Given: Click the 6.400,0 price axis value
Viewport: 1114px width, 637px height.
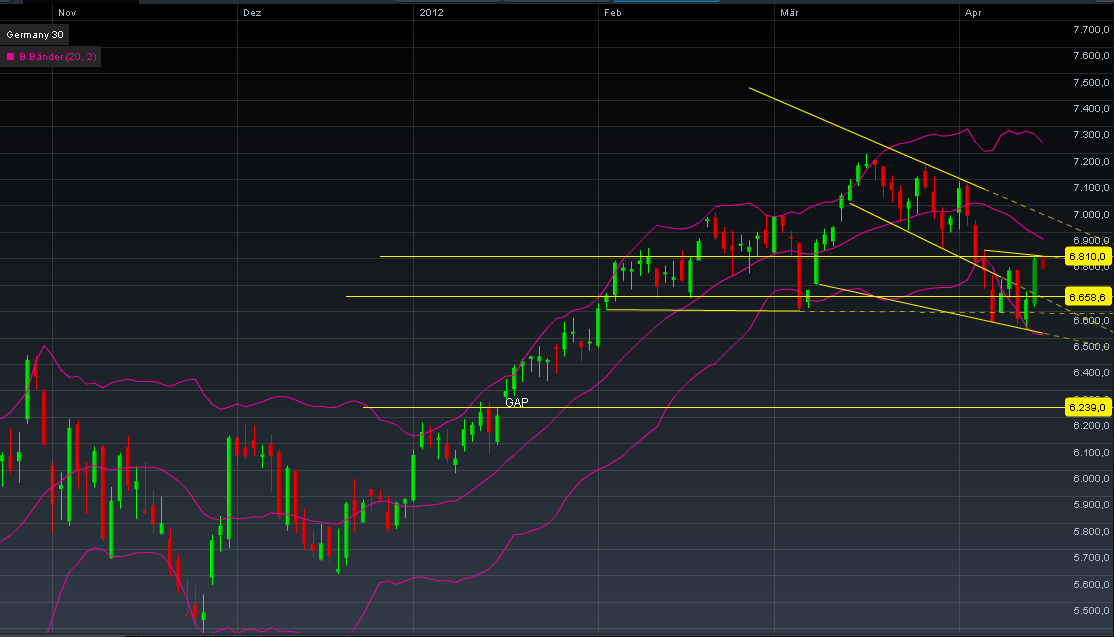Looking at the screenshot, I should click(1091, 373).
